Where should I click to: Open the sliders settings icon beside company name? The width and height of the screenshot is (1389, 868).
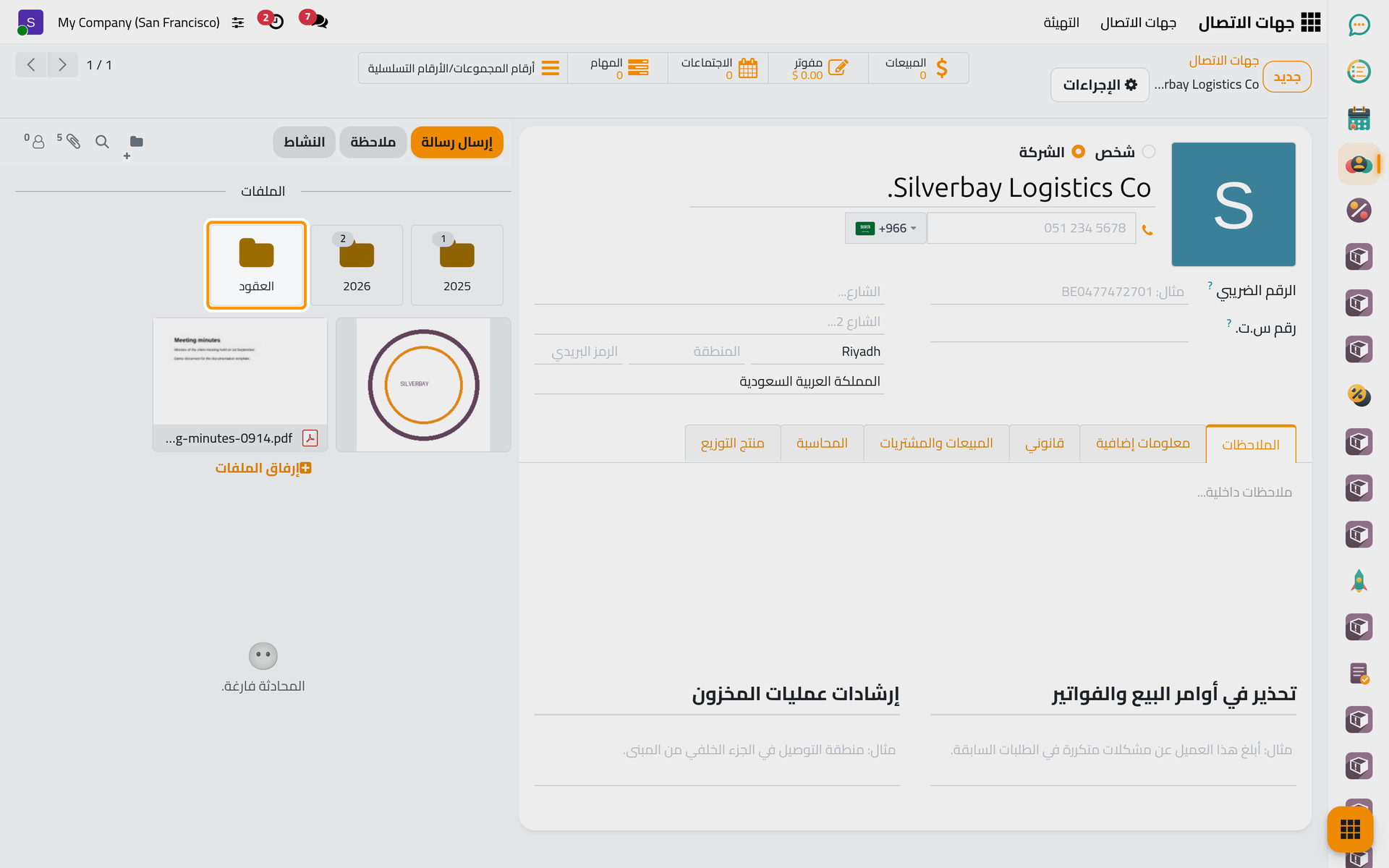pos(238,23)
